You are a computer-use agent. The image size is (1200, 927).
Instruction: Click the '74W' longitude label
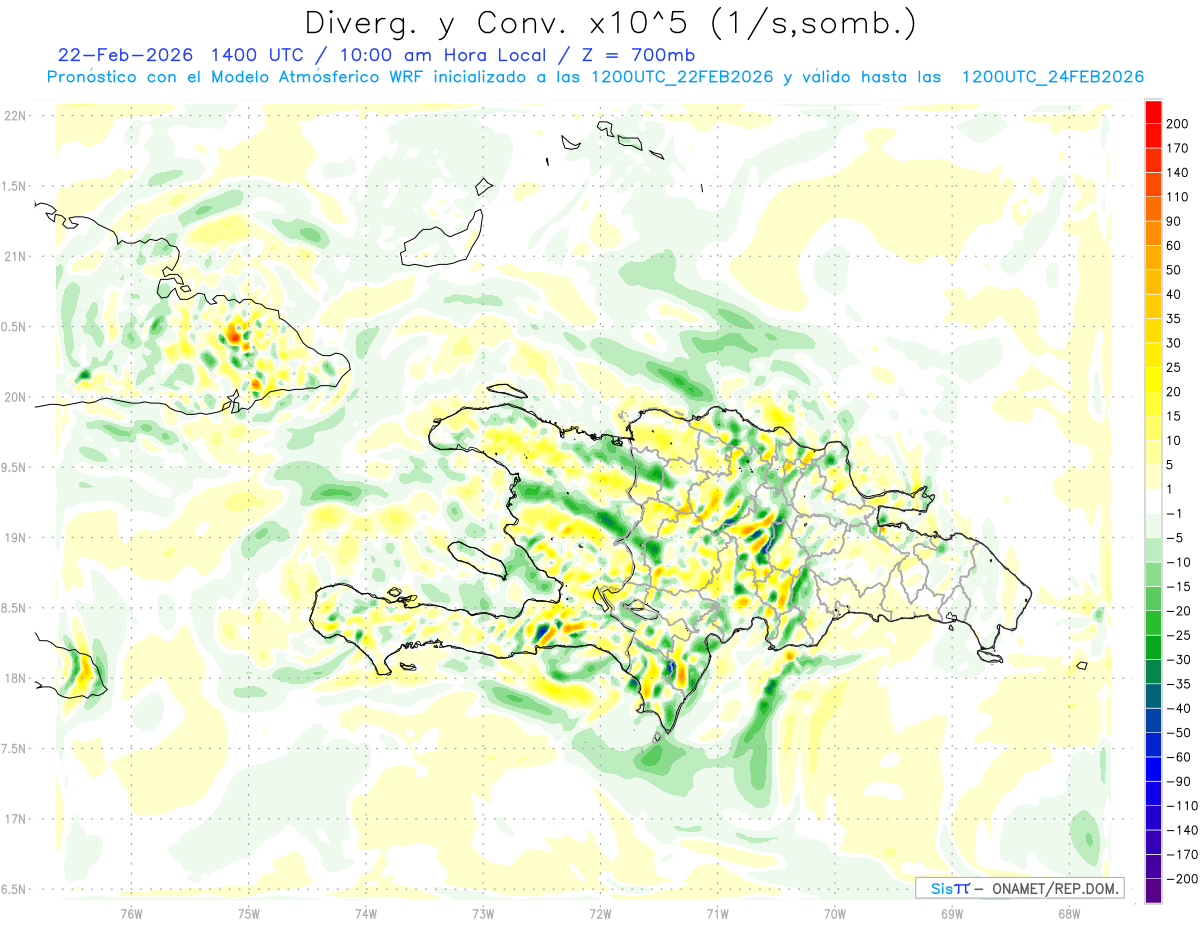coord(366,912)
